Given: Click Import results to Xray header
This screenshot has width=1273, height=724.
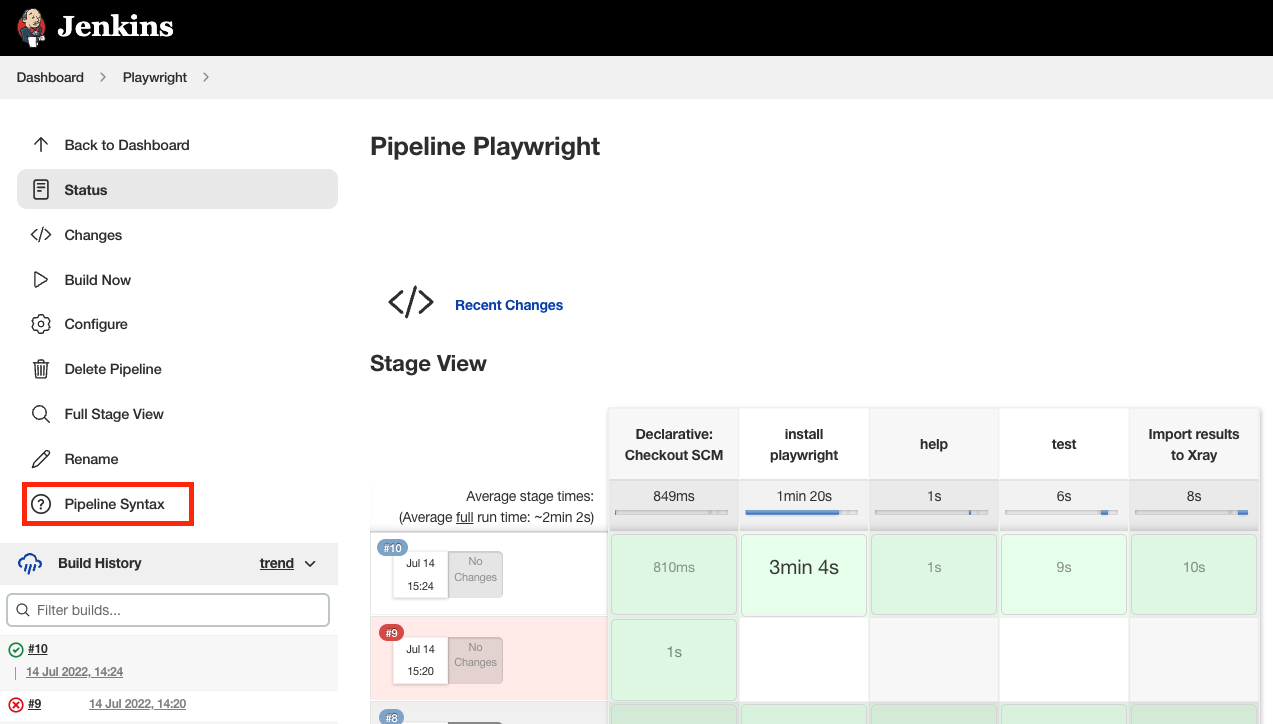Looking at the screenshot, I should pyautogui.click(x=1193, y=444).
